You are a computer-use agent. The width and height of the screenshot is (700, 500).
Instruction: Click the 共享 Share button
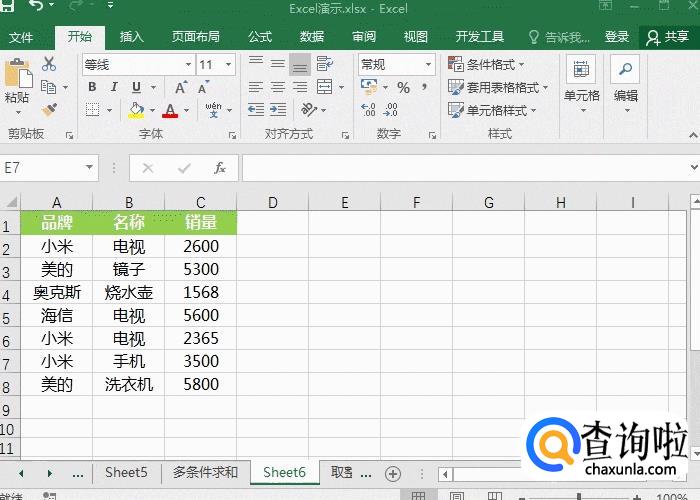(x=668, y=38)
